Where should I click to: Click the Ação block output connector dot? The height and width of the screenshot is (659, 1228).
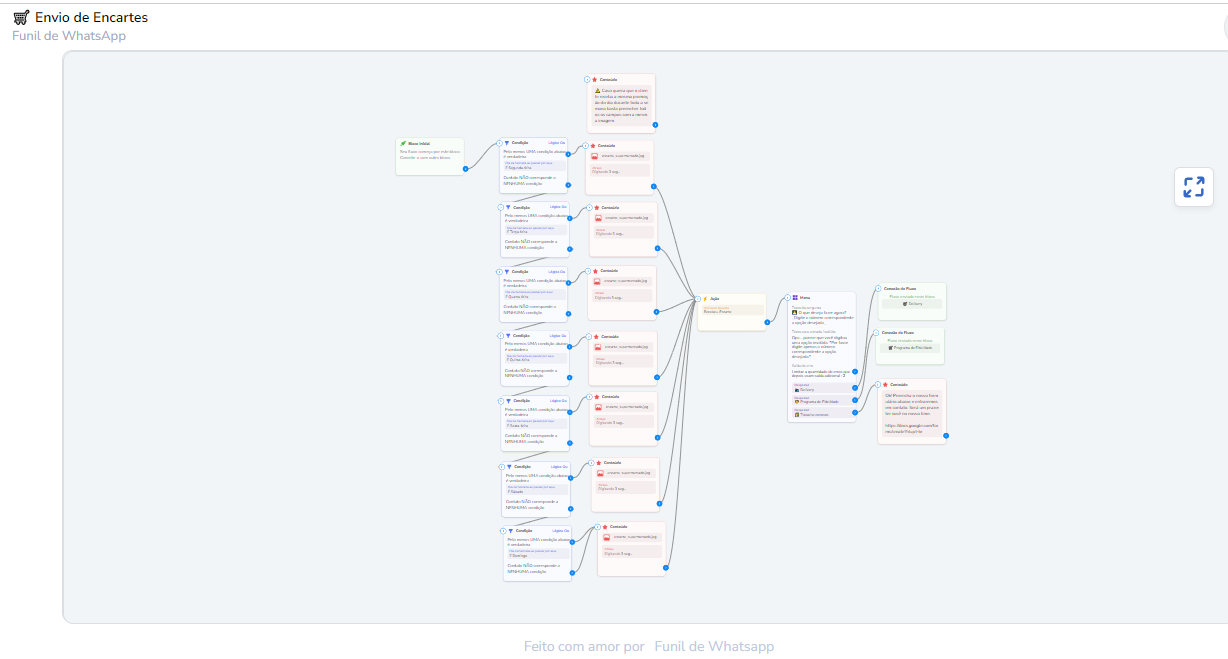coord(767,322)
